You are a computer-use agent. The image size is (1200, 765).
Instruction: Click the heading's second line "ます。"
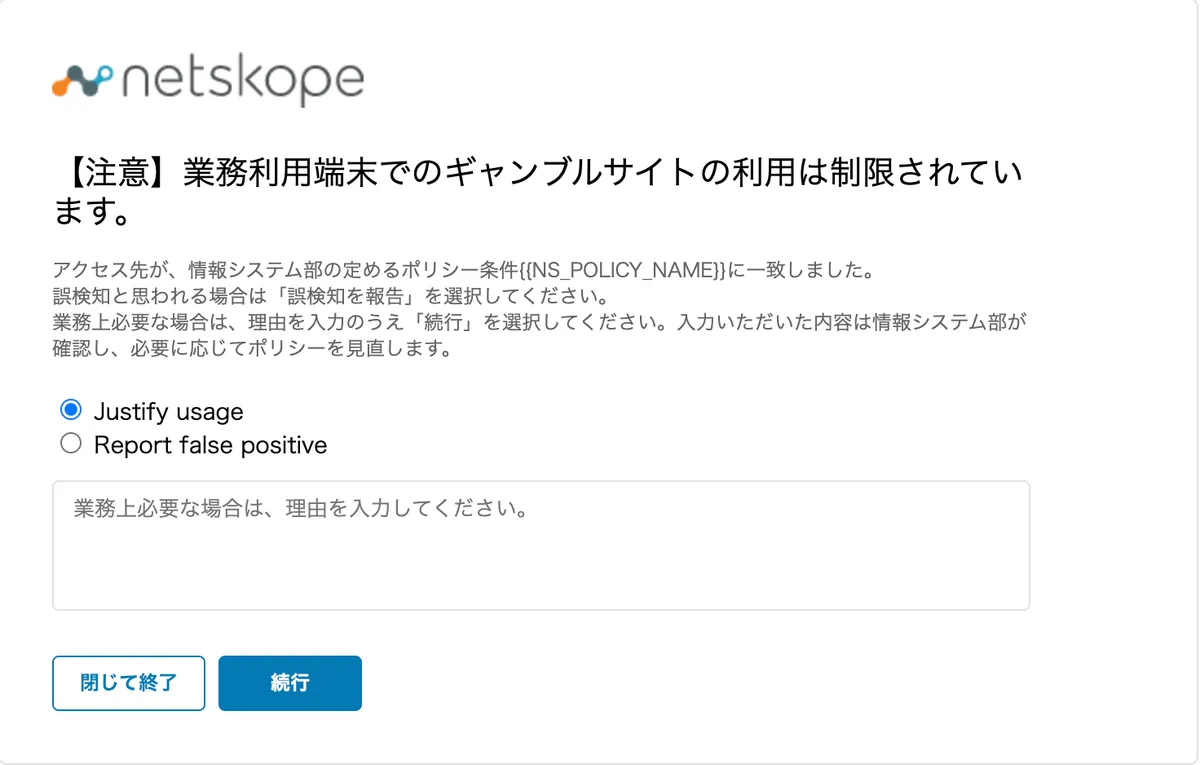point(91,212)
